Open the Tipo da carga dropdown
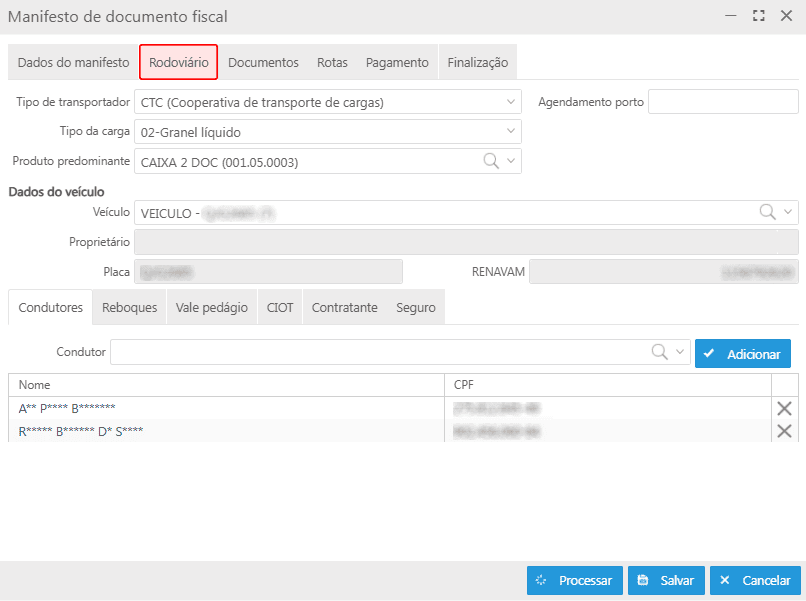Image resolution: width=806 pixels, height=601 pixels. tap(511, 131)
